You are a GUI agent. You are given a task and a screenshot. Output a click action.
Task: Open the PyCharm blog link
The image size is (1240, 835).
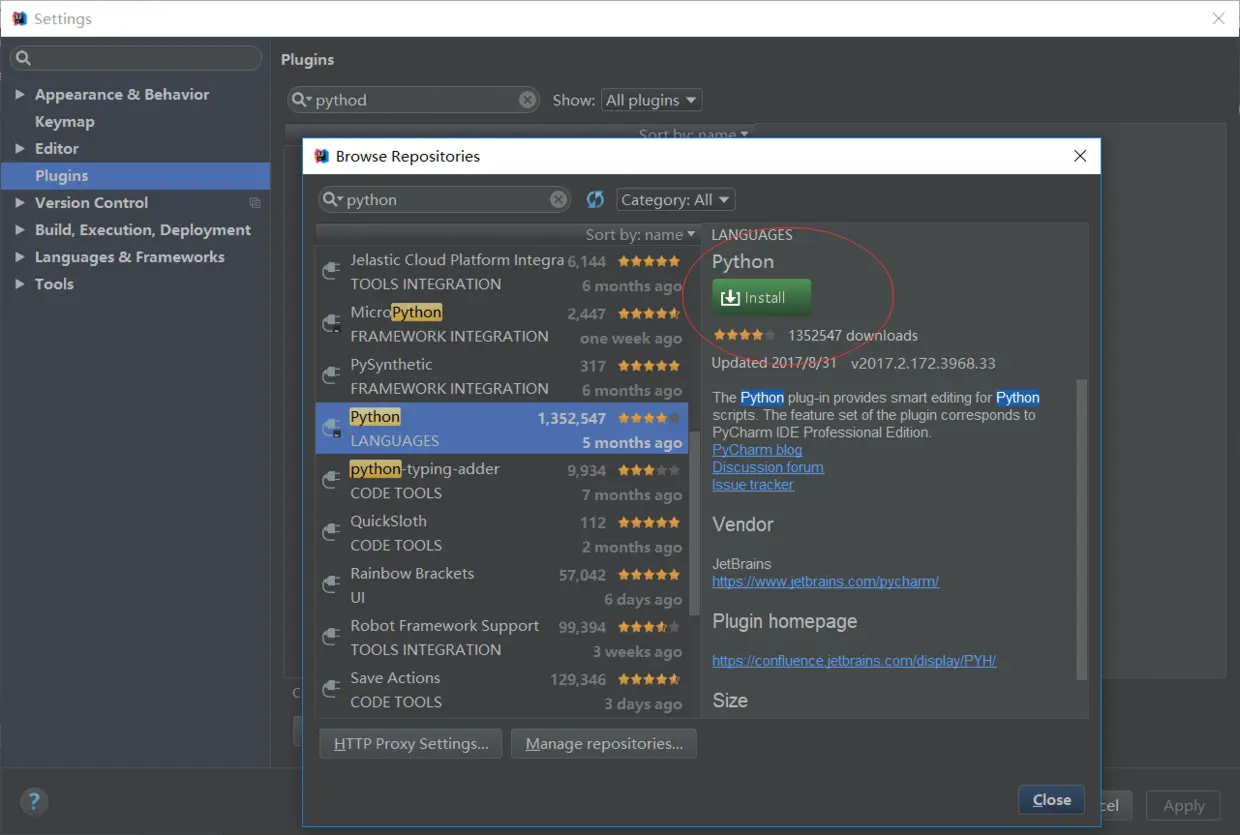757,450
